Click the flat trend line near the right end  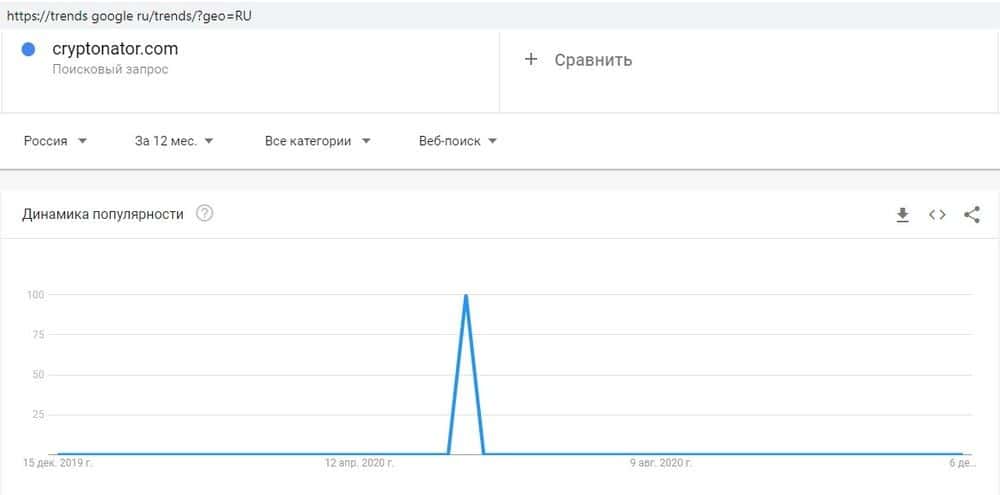[x=900, y=453]
